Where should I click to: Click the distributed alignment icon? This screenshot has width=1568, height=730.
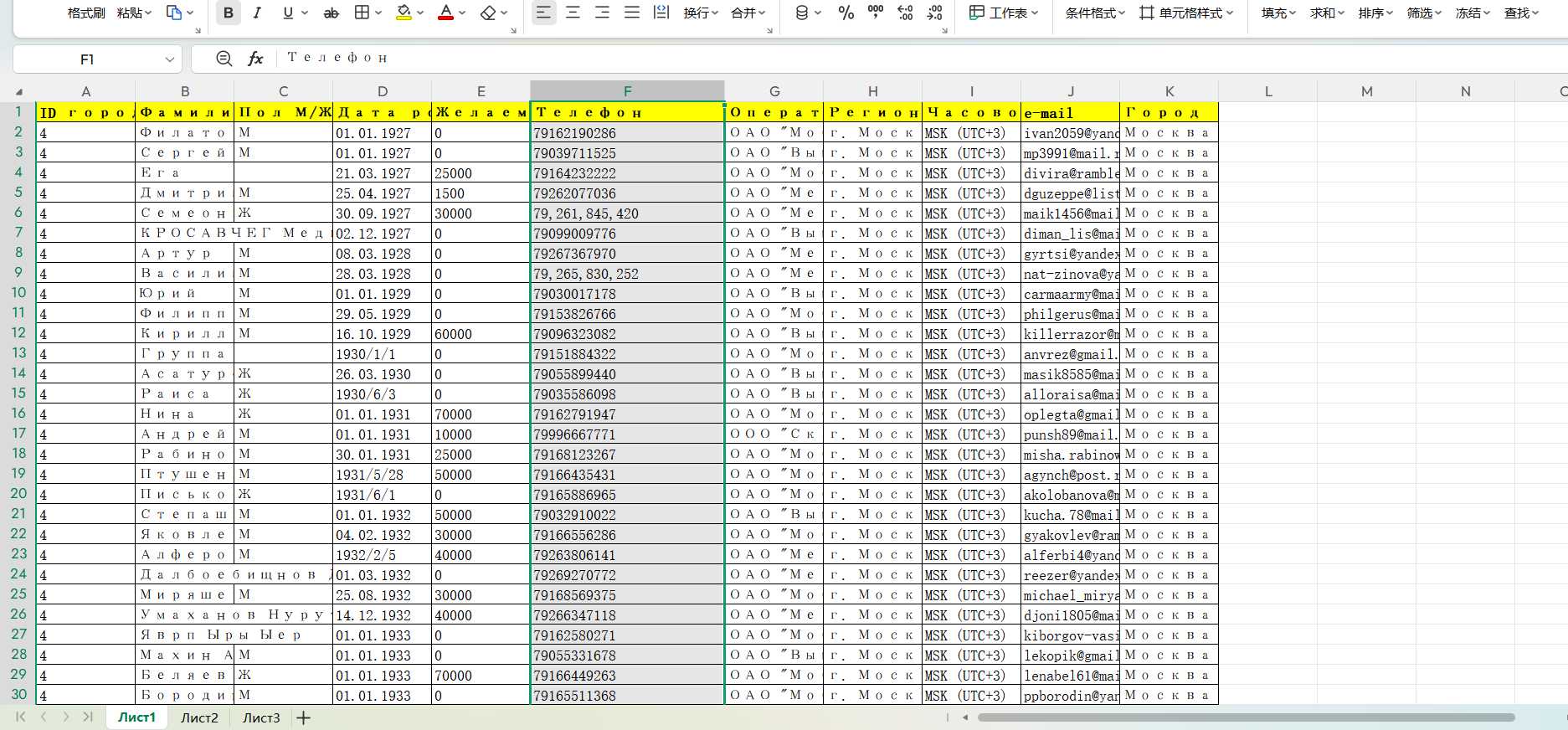[x=661, y=13]
